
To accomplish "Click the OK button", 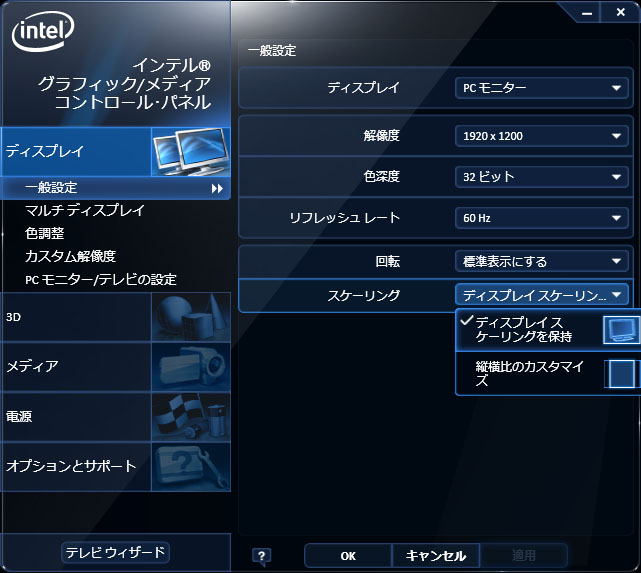I will pyautogui.click(x=348, y=556).
